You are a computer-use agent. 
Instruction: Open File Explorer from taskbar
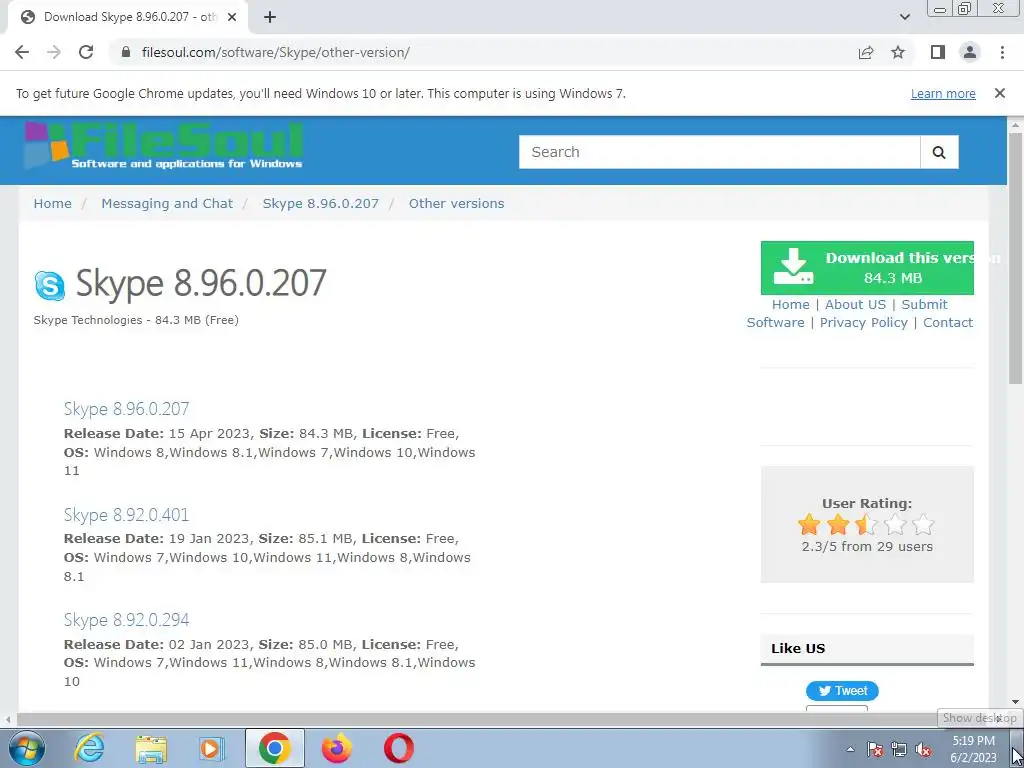click(151, 748)
